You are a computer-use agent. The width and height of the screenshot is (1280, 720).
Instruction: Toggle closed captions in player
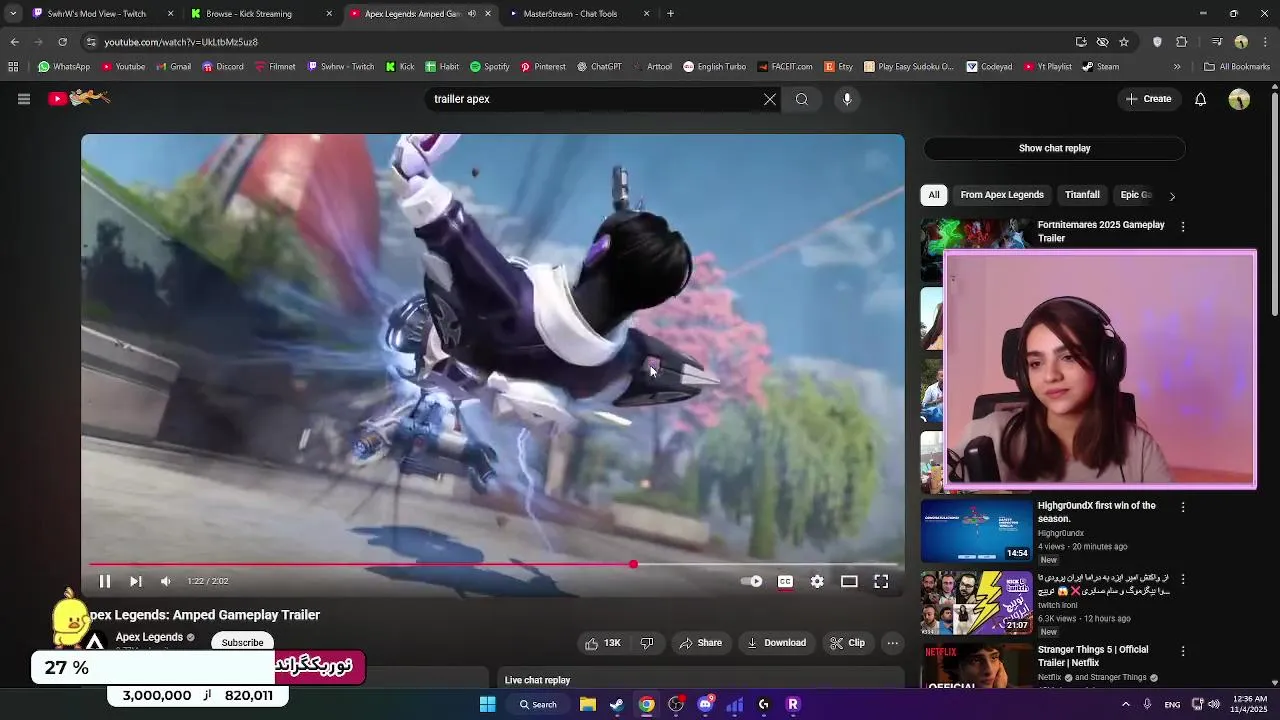click(785, 581)
